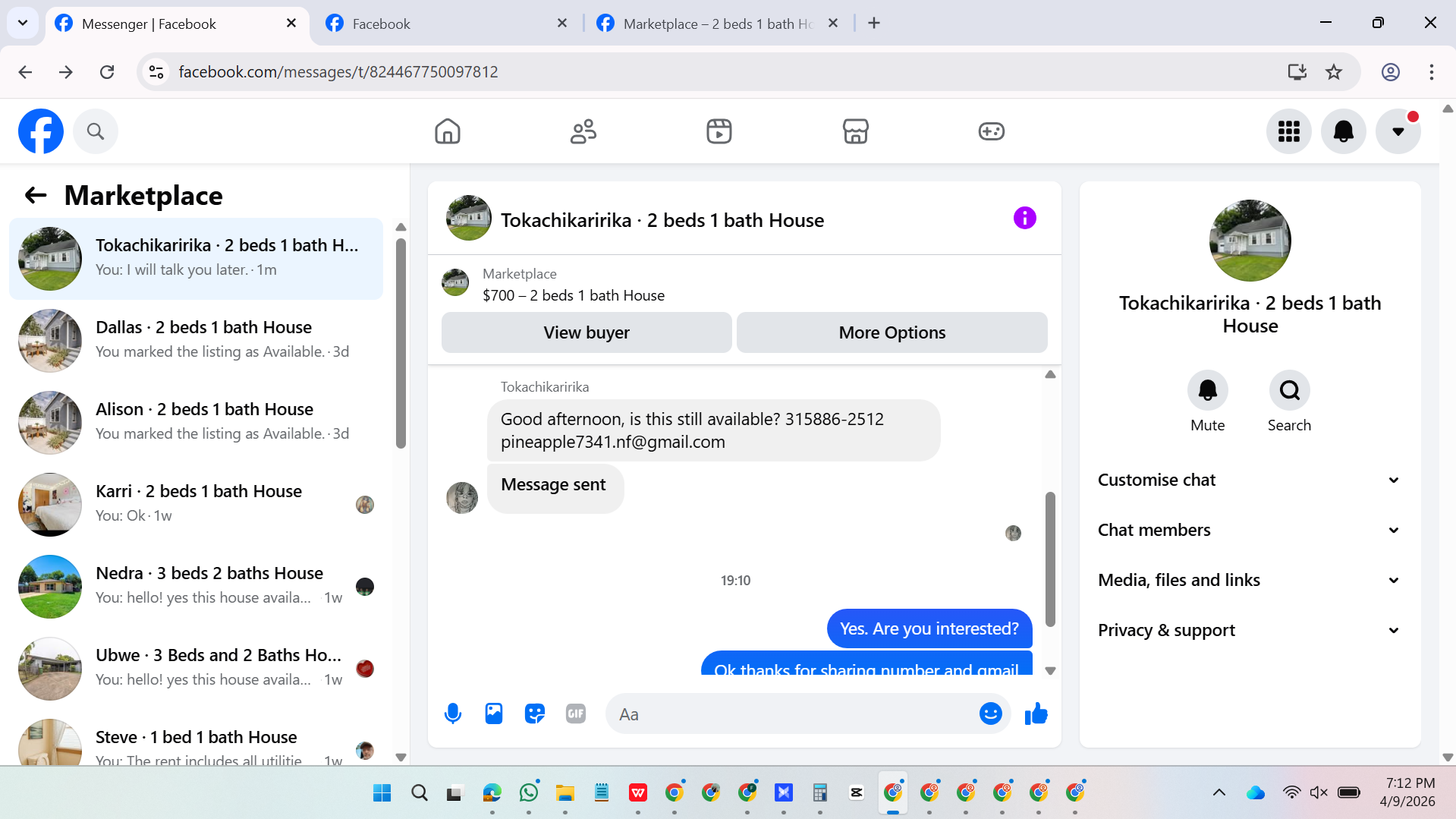Viewport: 1456px width, 819px height.
Task: Bookmark this page with the star icon
Action: 1333,72
